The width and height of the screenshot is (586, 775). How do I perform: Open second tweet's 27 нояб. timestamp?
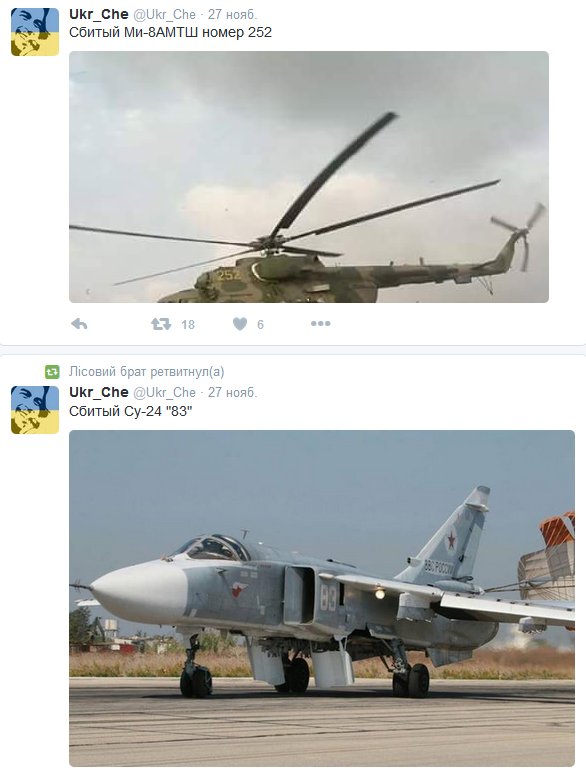(232, 392)
